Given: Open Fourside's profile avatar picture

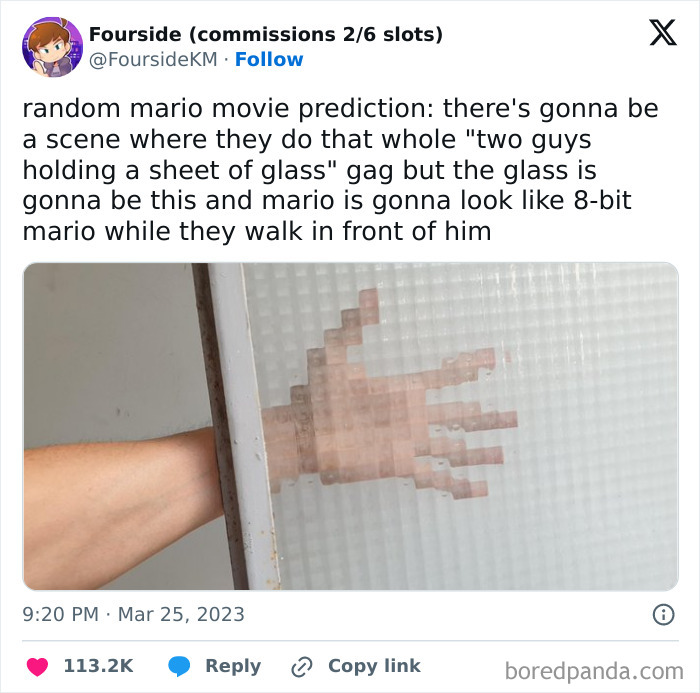Looking at the screenshot, I should [x=52, y=47].
